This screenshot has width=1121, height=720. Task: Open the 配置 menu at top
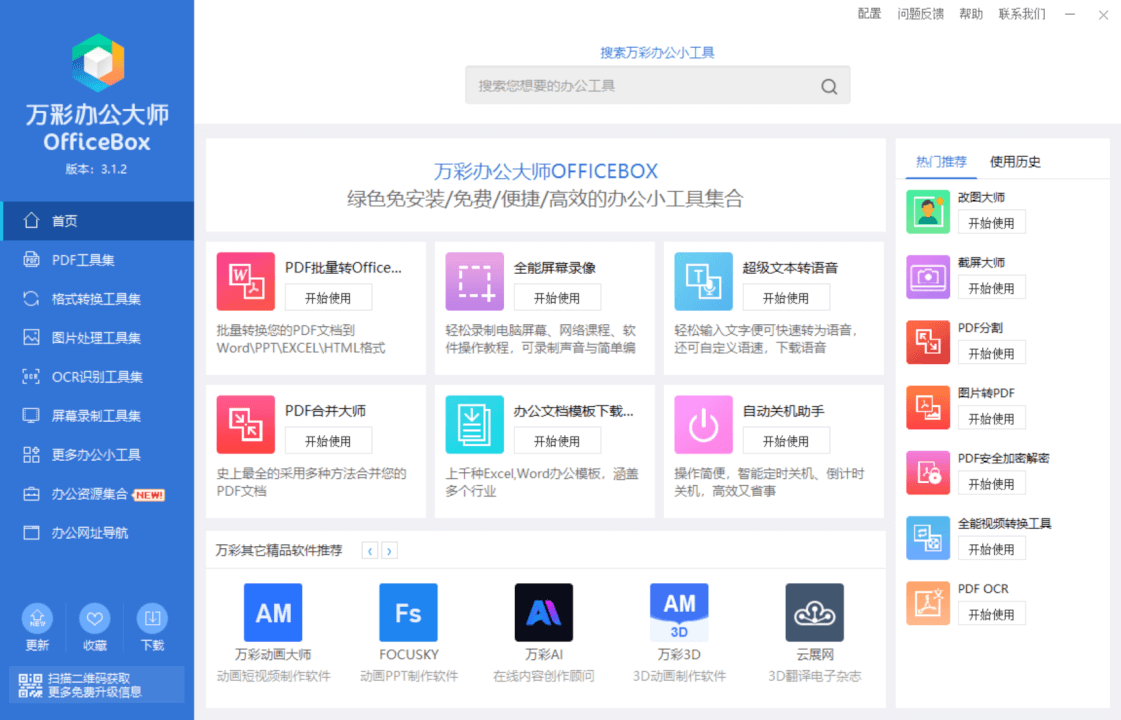(x=869, y=14)
